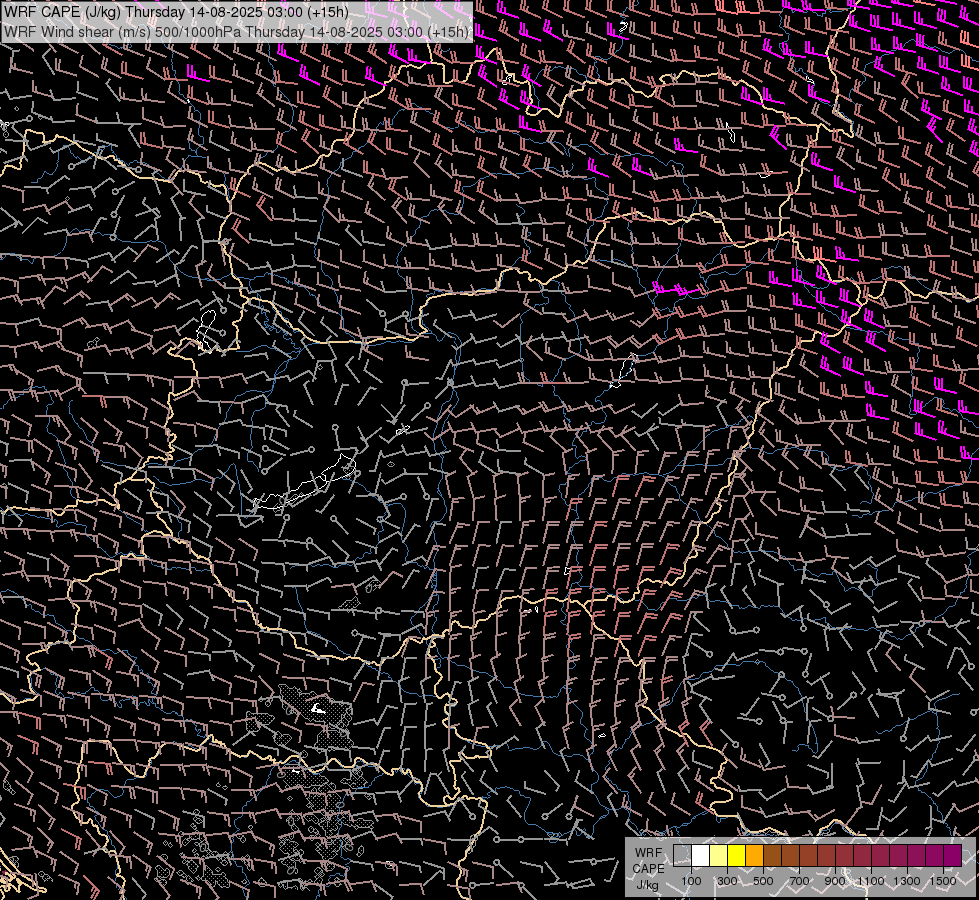Viewport: 979px width, 900px height.
Task: Click the WRF Wind shear title line
Action: (x=237, y=31)
